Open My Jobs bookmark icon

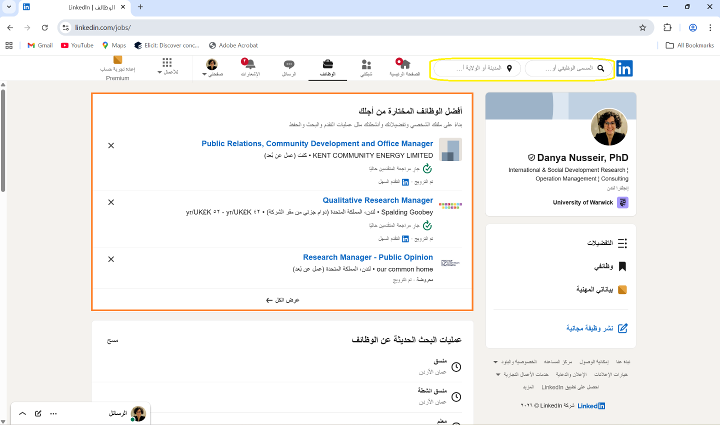tap(622, 267)
